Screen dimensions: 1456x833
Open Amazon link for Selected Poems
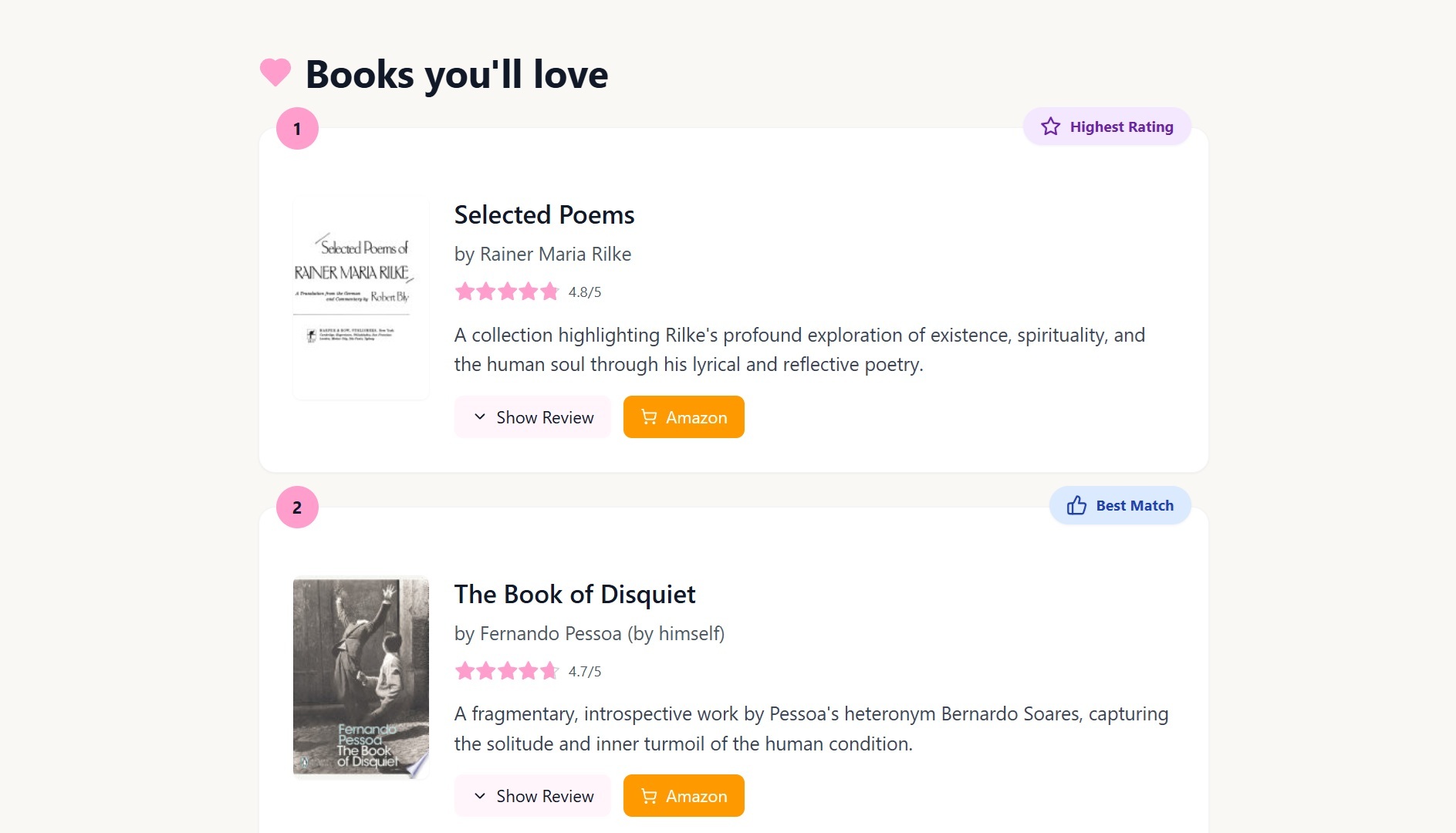[x=684, y=417]
